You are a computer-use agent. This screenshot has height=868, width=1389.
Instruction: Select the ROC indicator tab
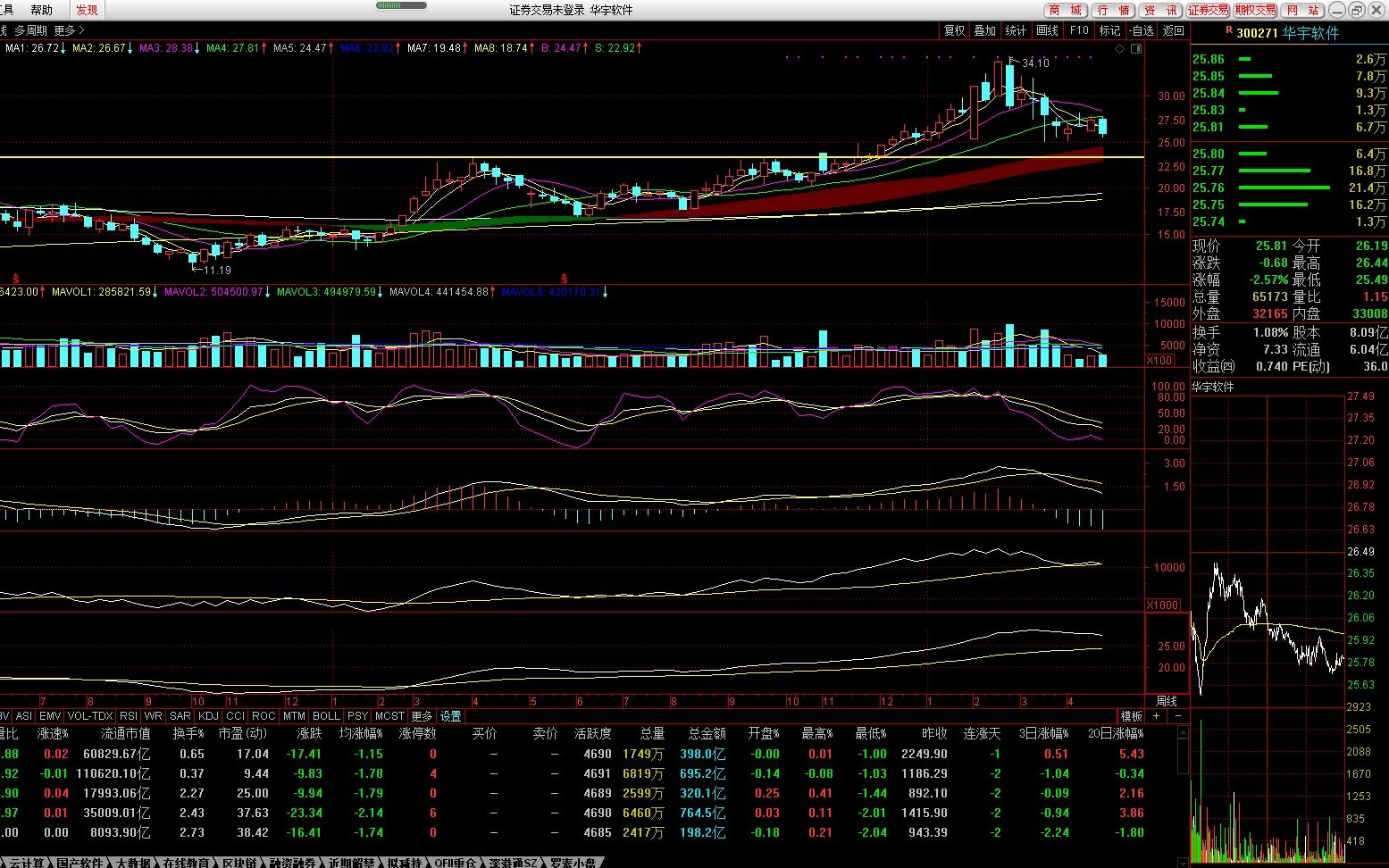click(x=264, y=716)
